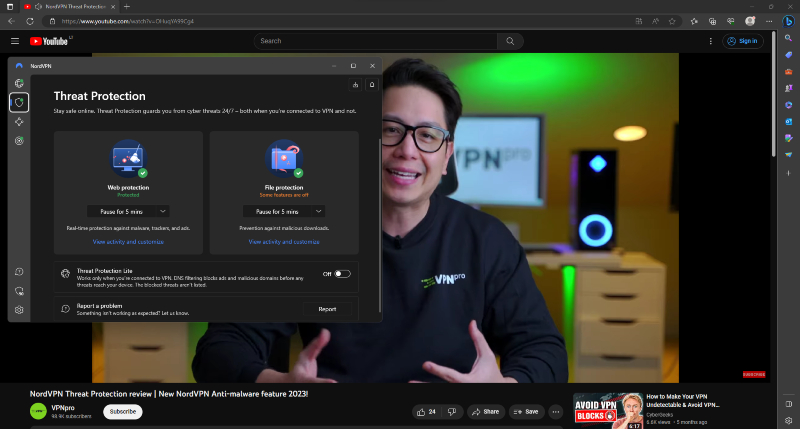
Task: Open Edge app available icon in address bar
Action: coord(639,21)
